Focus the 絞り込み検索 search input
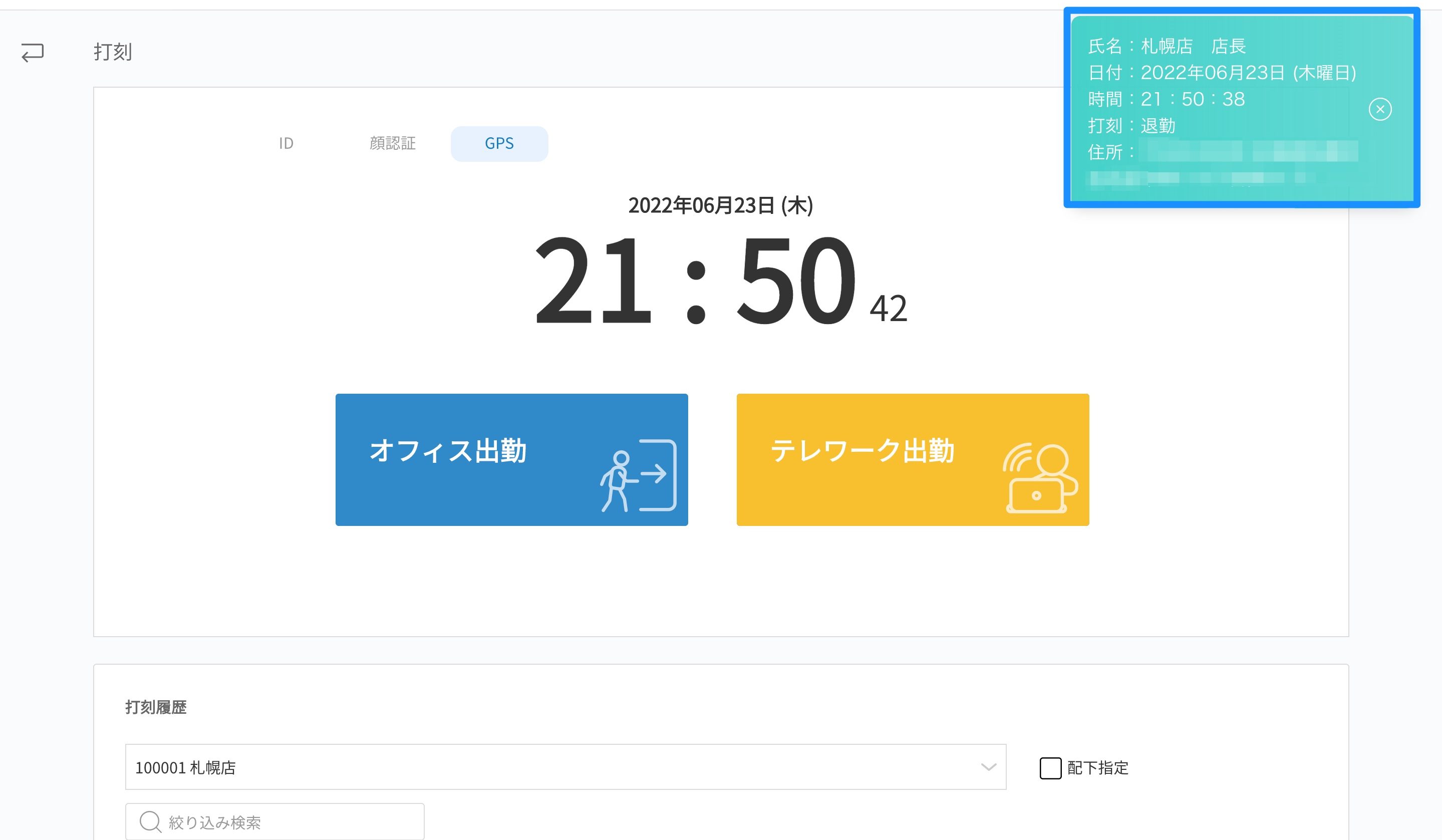Screen dimensions: 1442x840 (x=286, y=821)
